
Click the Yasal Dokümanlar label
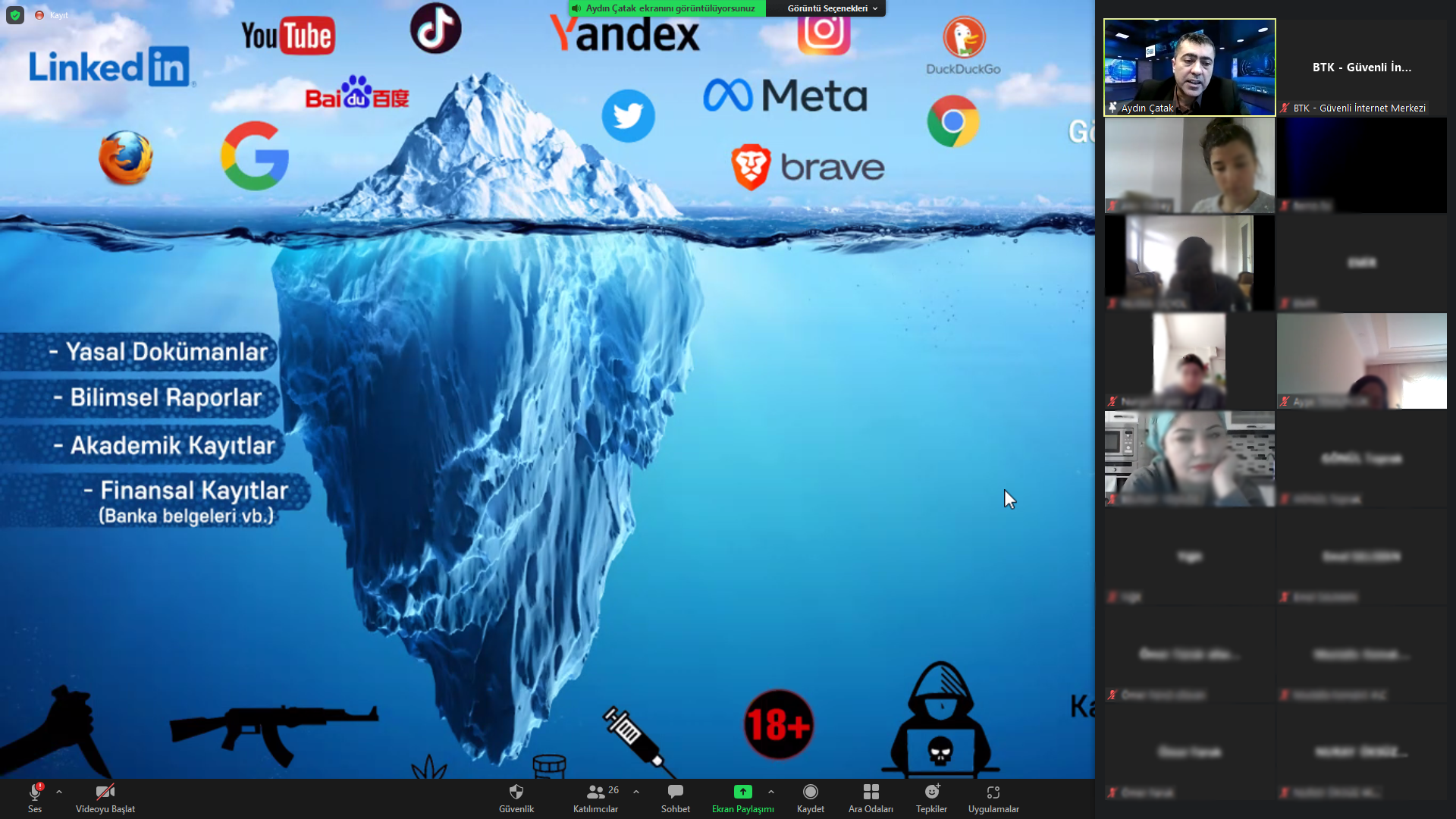pyautogui.click(x=159, y=352)
